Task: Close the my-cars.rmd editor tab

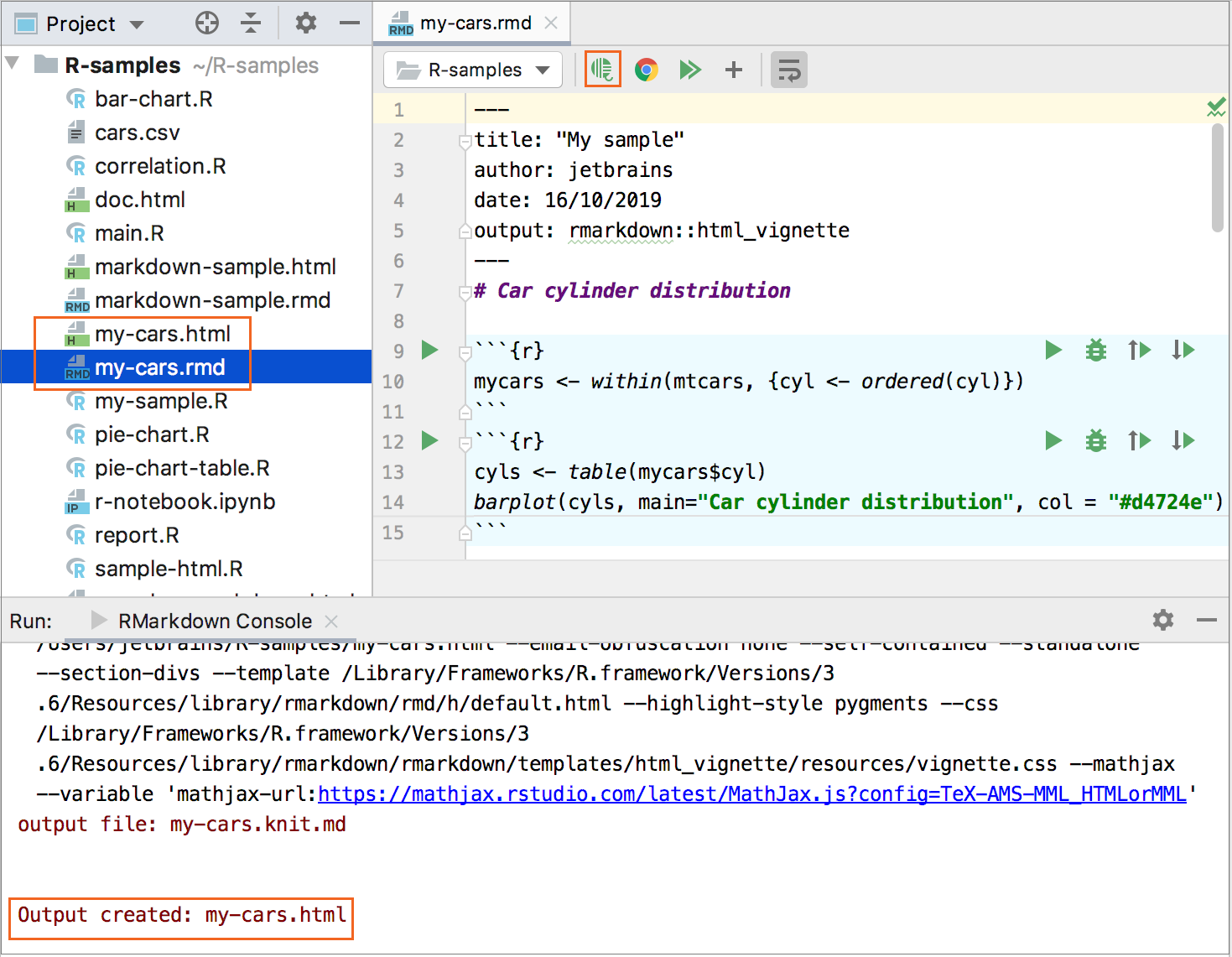Action: pos(552,23)
